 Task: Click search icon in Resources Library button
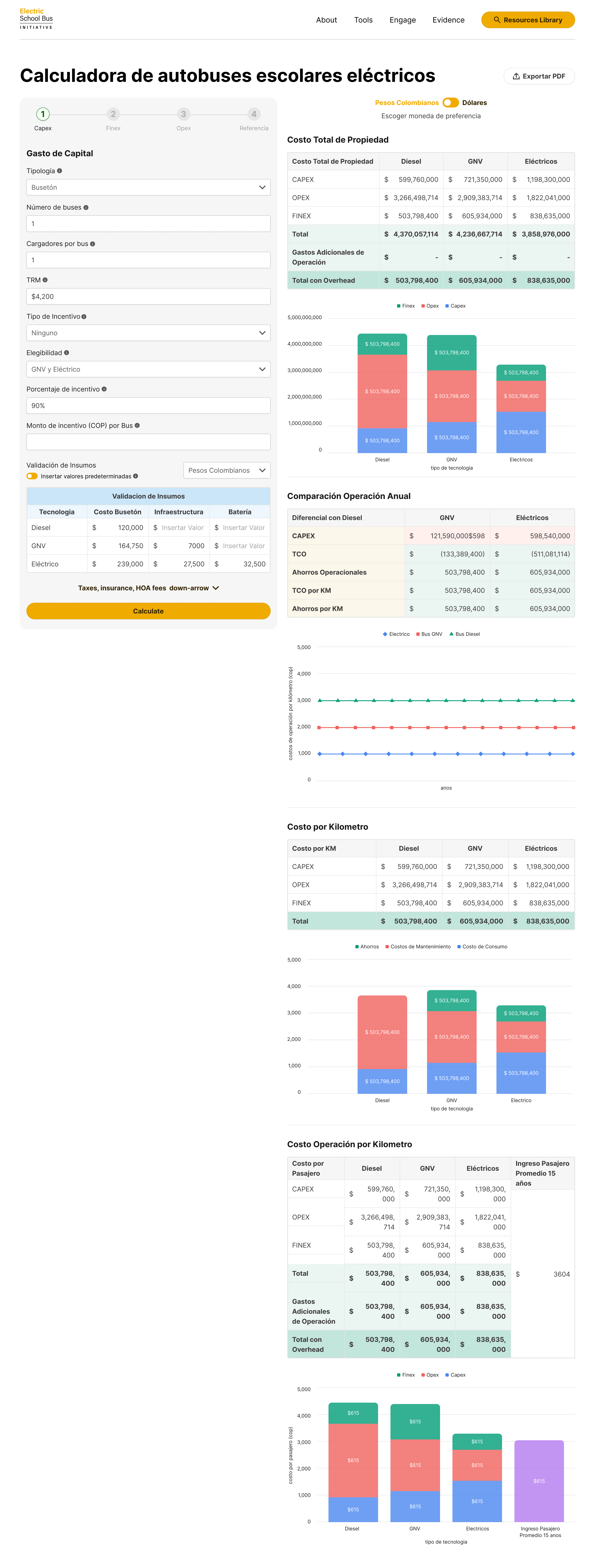[497, 20]
